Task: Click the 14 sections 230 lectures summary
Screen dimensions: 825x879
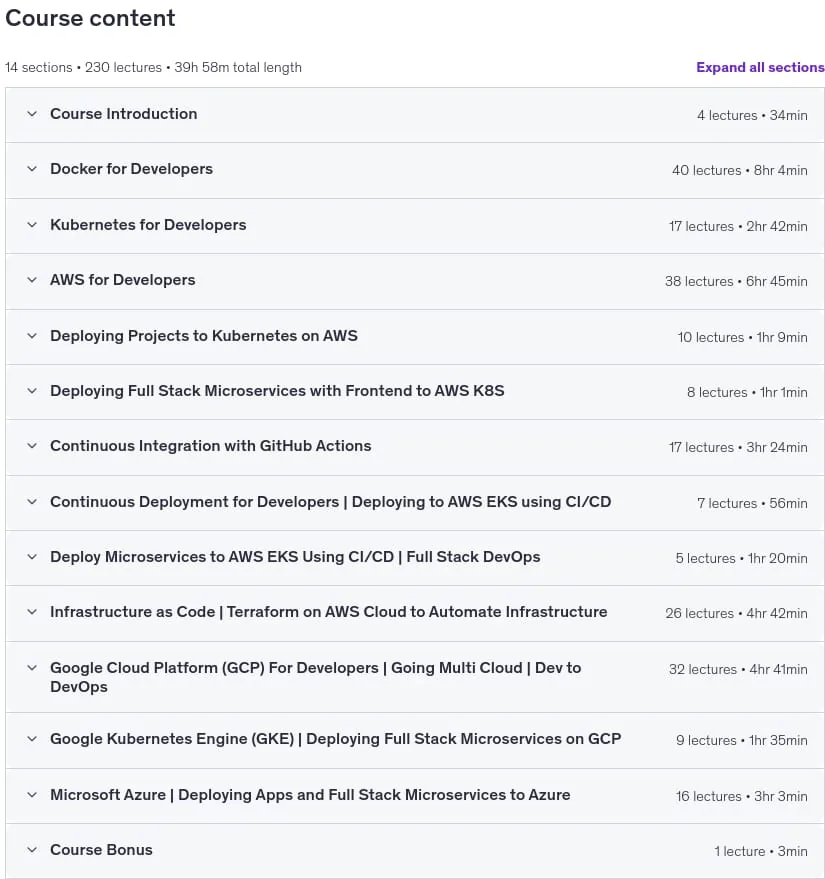Action: pos(154,67)
